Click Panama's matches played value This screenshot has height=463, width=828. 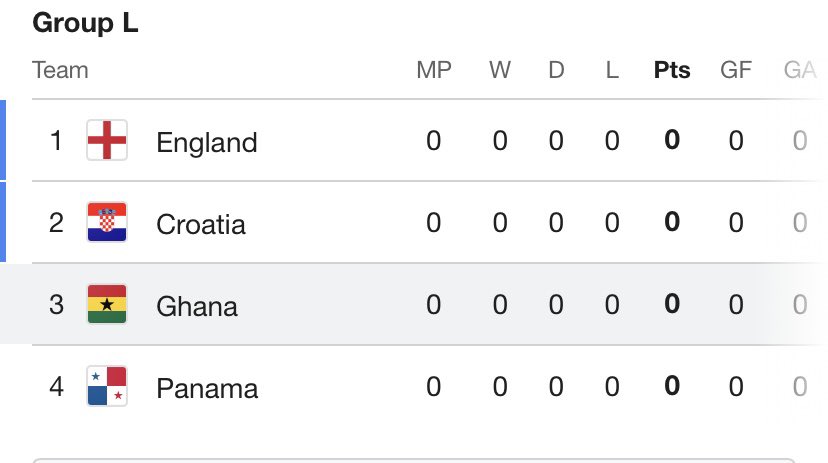click(x=433, y=387)
